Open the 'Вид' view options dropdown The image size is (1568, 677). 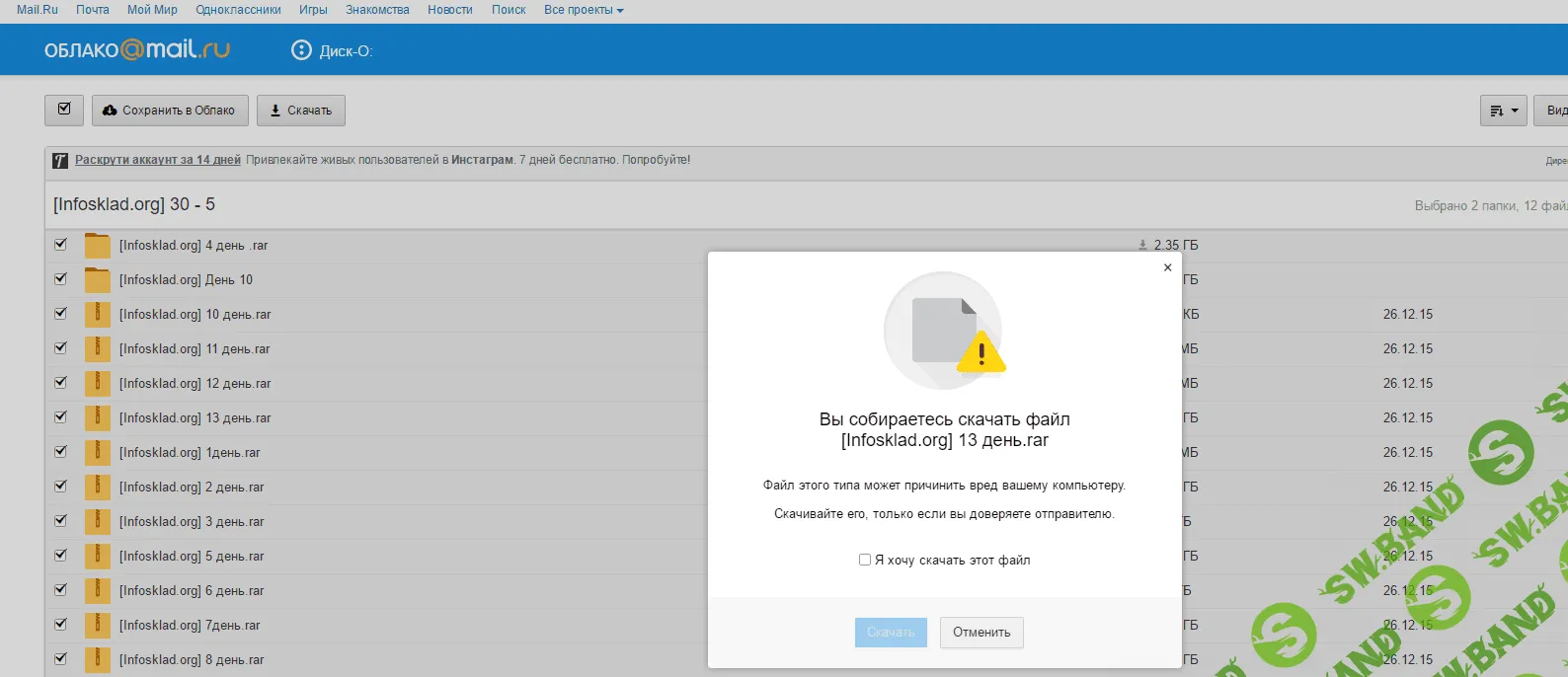(x=1554, y=111)
